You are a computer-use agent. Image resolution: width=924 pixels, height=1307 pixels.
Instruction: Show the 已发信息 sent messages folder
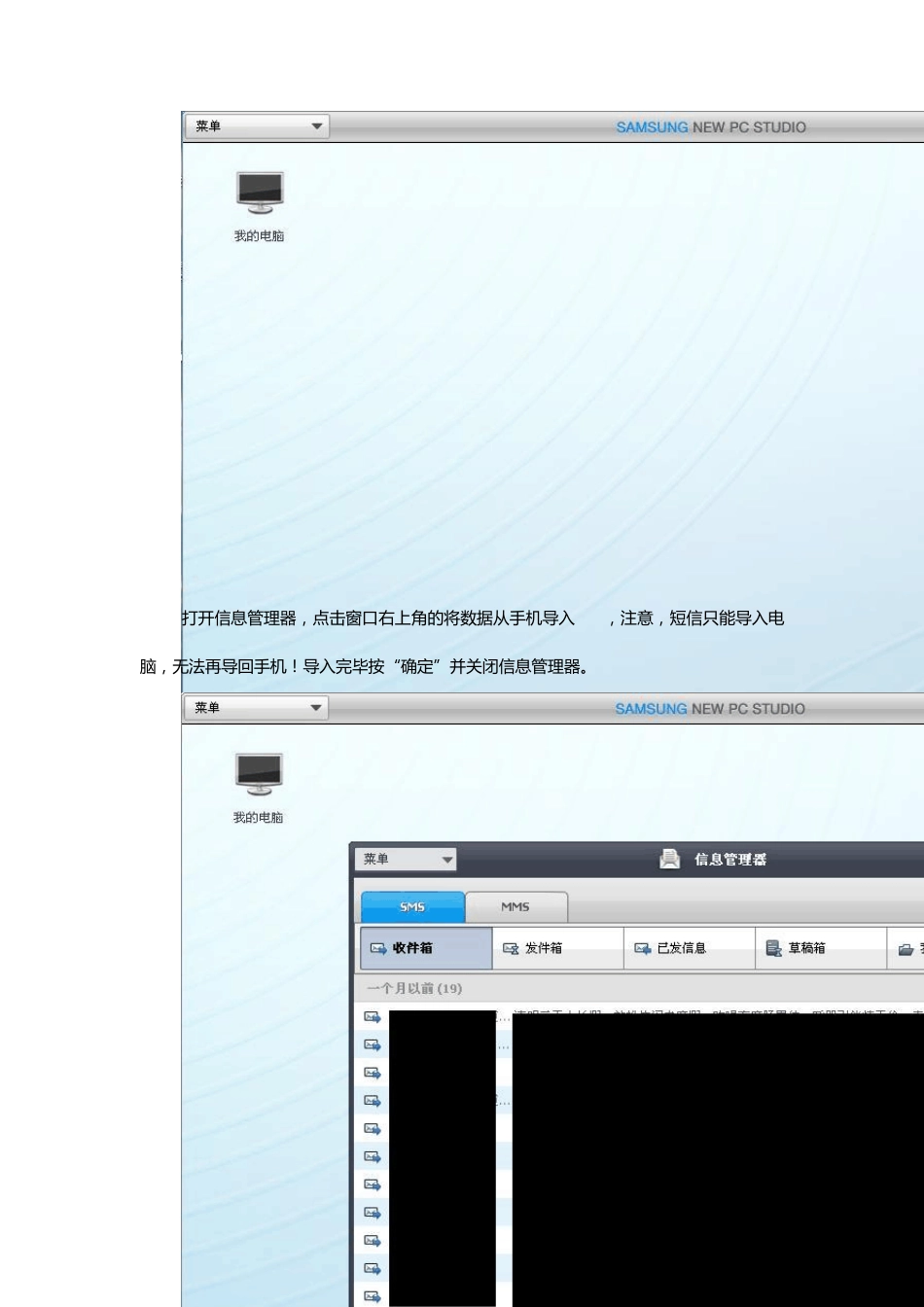[689, 948]
